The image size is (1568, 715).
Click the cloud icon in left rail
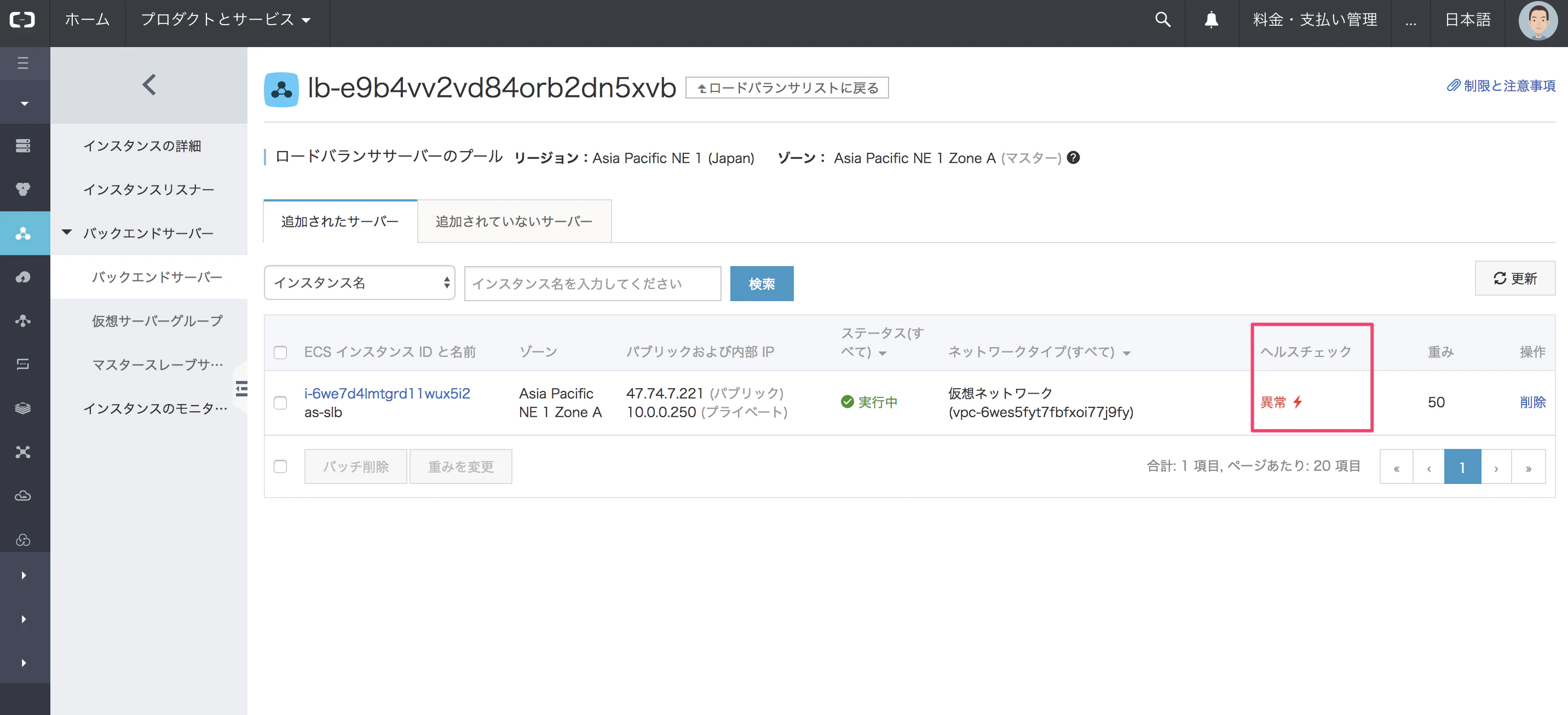pyautogui.click(x=23, y=495)
